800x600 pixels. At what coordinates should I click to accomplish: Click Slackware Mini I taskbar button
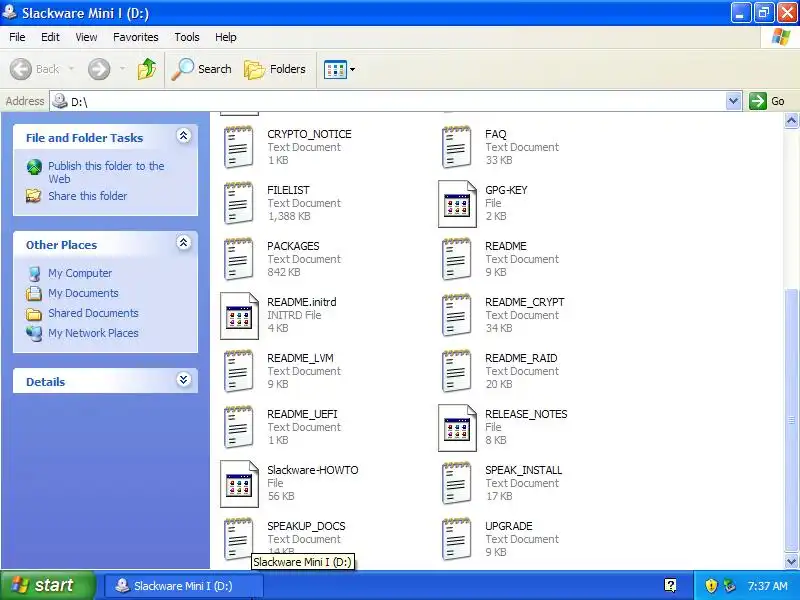point(184,586)
